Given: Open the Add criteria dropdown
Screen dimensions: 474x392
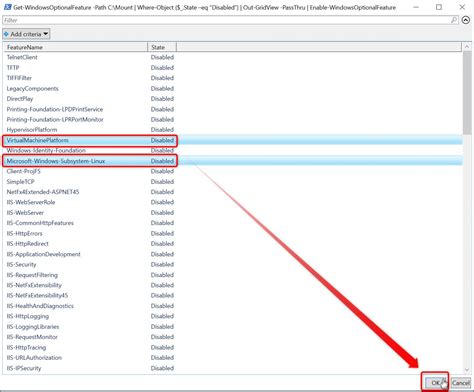Looking at the screenshot, I should [x=26, y=34].
